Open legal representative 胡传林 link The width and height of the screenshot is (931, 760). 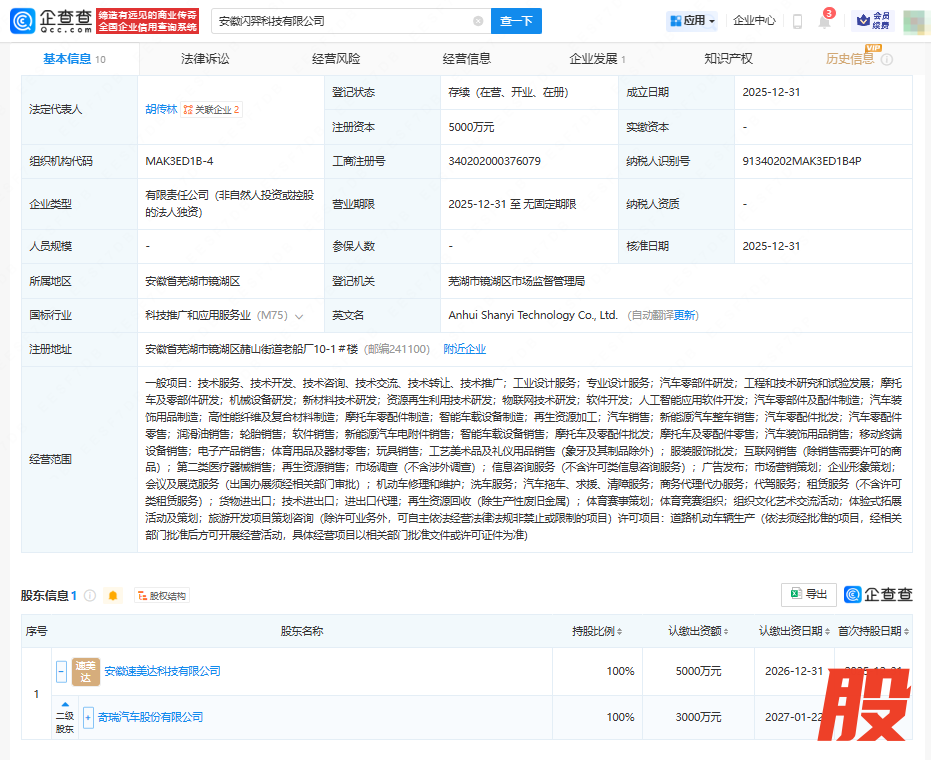(160, 109)
